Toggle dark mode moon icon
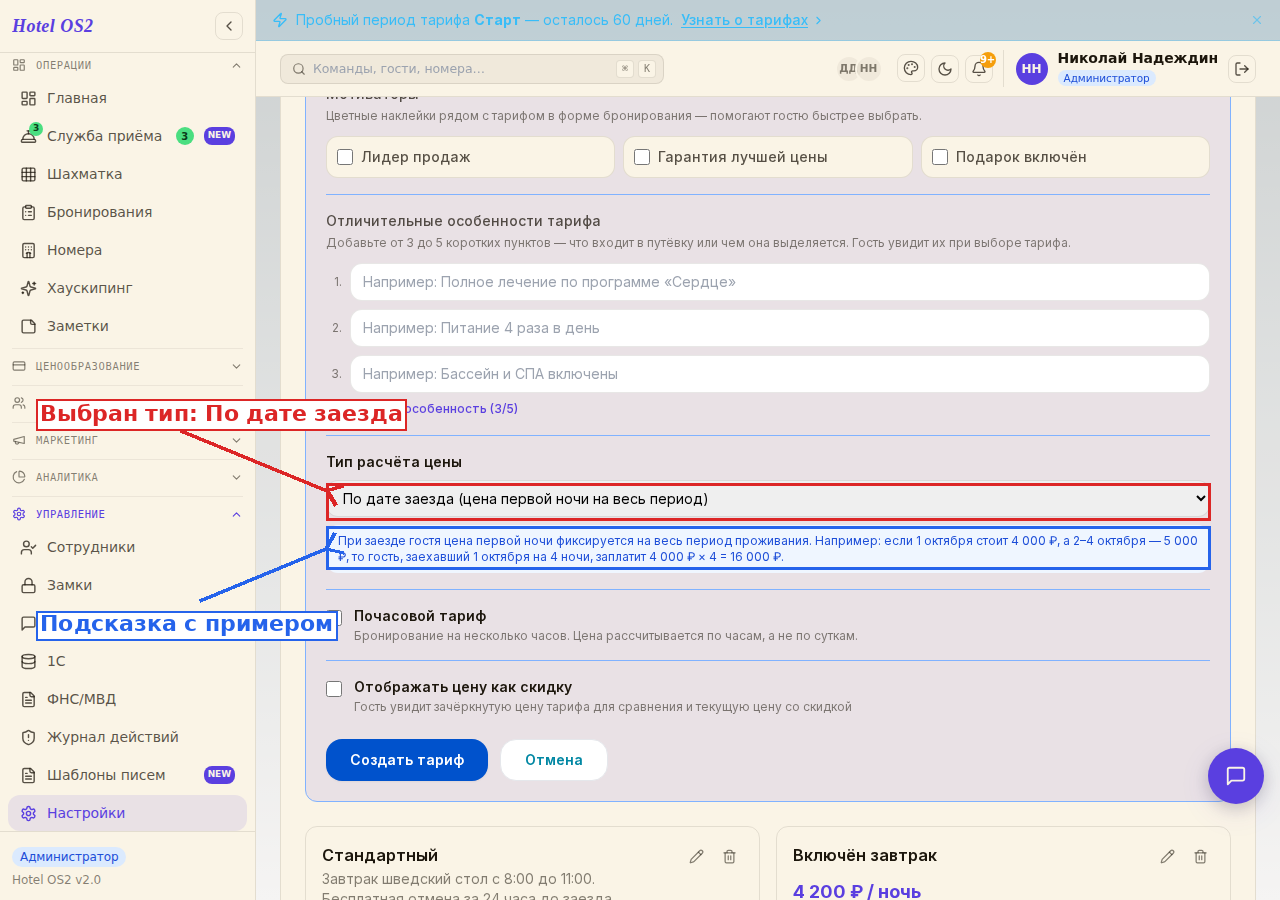This screenshot has height=900, width=1280. point(945,68)
